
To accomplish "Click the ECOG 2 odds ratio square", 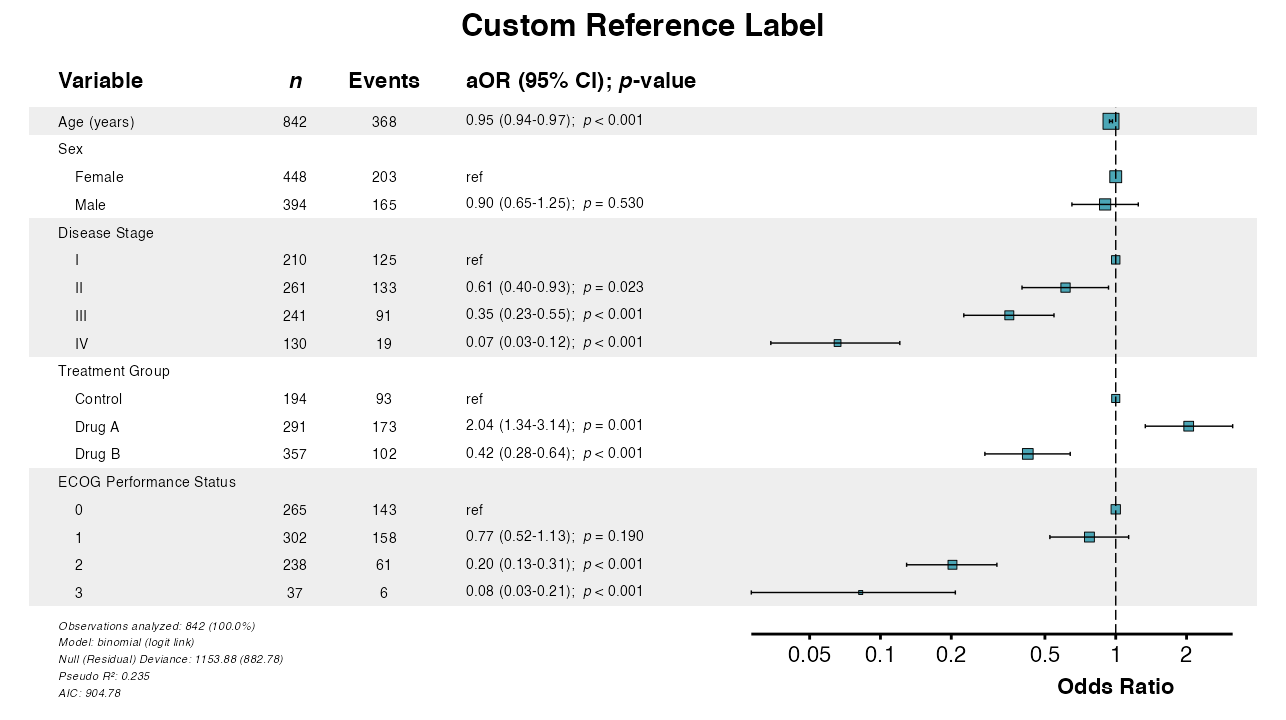I will tap(952, 565).
